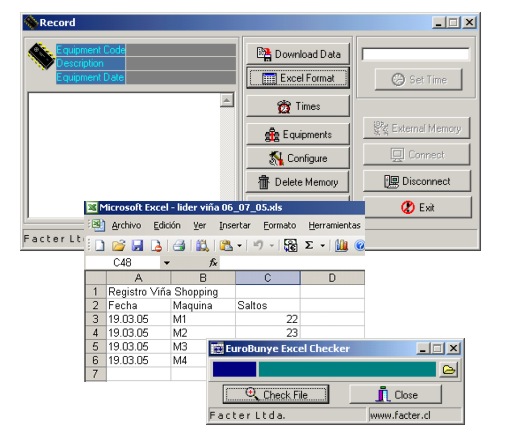Image resolution: width=508 pixels, height=446 pixels.
Task: Click the browse folder icon in Excel Checker
Action: click(449, 369)
